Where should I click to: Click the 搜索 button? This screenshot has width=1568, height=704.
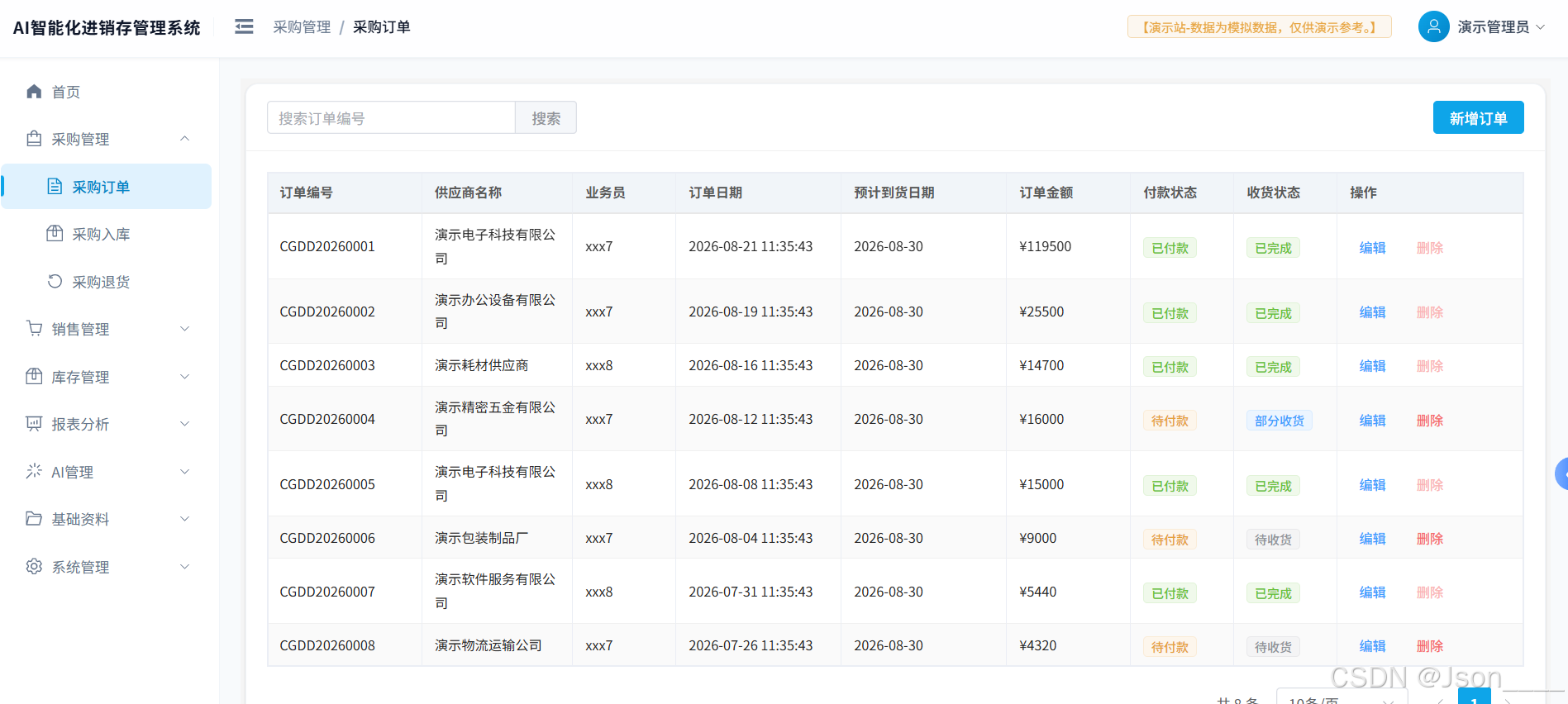546,118
